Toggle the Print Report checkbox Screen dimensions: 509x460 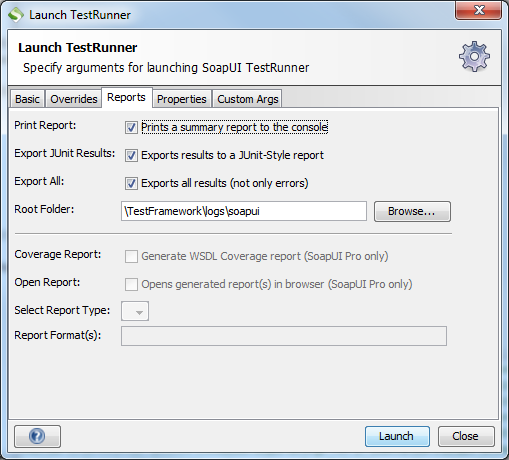[x=131, y=127]
